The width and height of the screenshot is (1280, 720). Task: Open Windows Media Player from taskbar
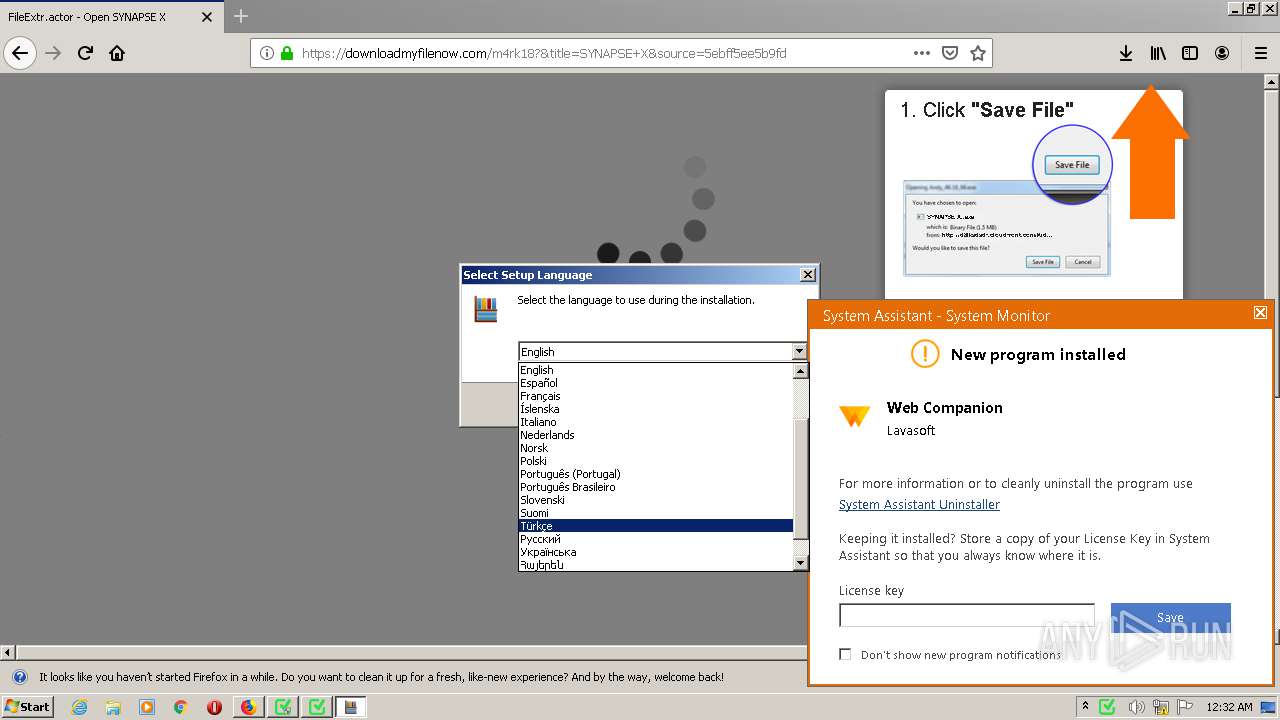(x=147, y=707)
